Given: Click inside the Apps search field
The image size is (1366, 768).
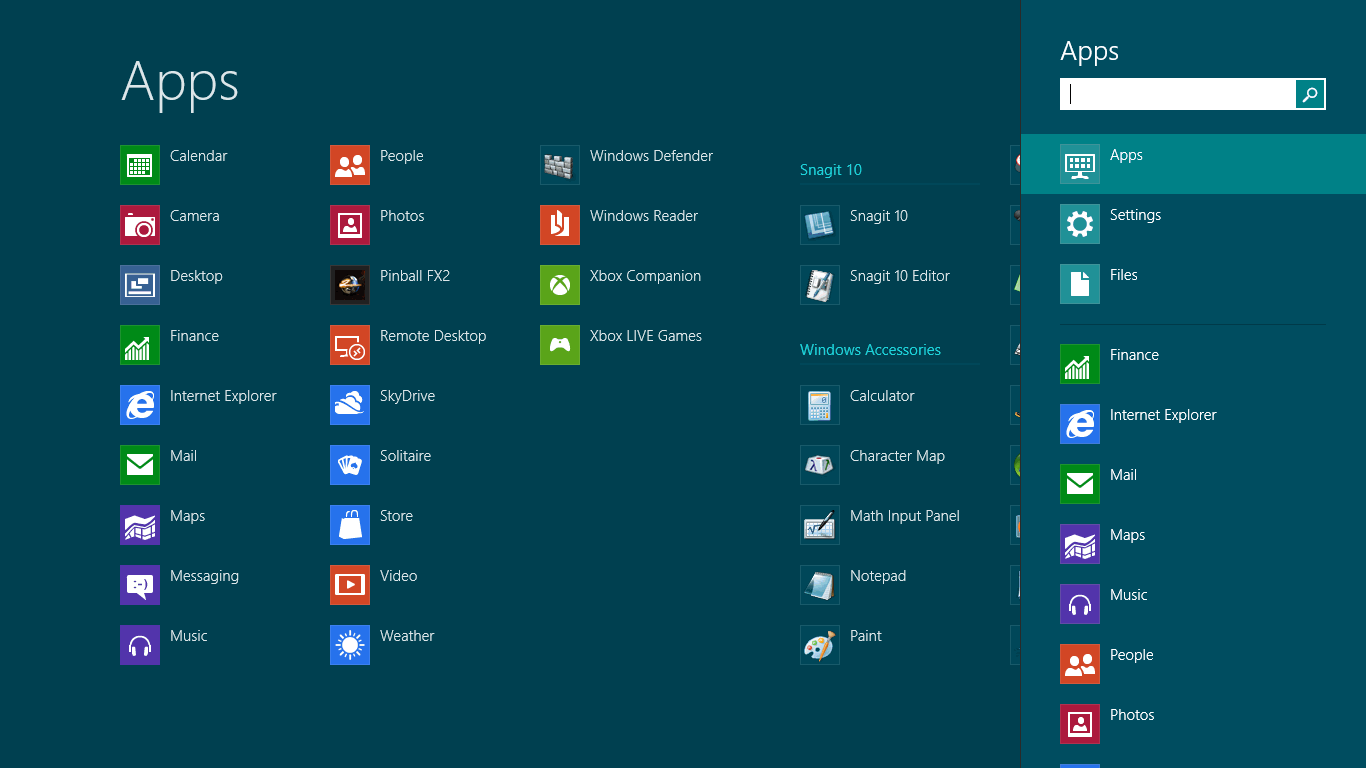Looking at the screenshot, I should tap(1178, 94).
